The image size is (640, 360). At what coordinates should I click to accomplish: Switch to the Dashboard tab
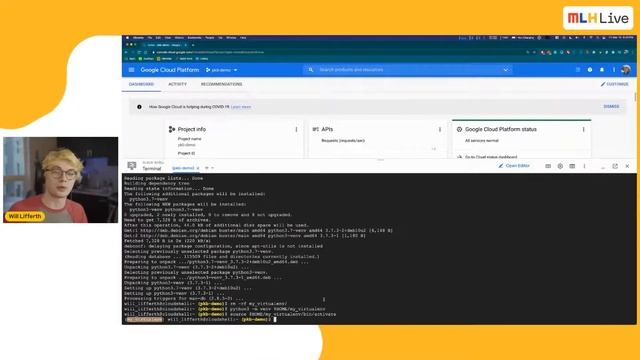click(141, 84)
